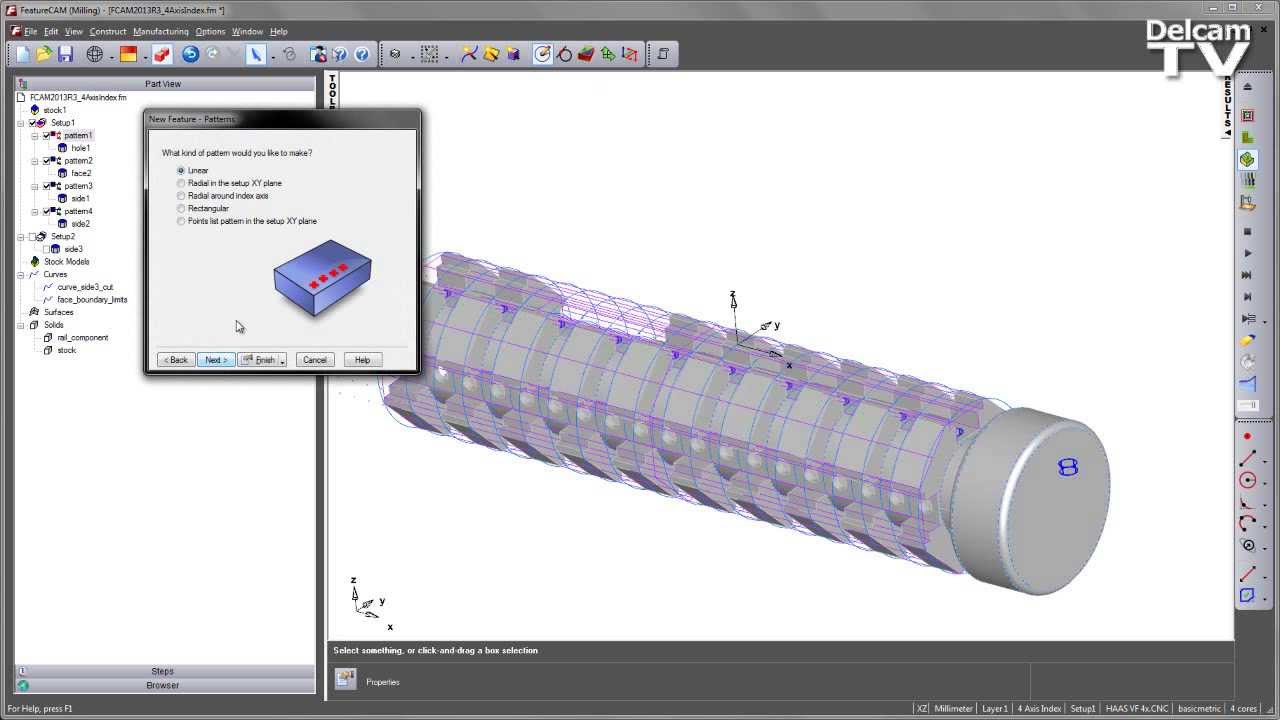Click the Stop simulation square on right toolbar
Viewport: 1280px width, 720px height.
(1247, 231)
